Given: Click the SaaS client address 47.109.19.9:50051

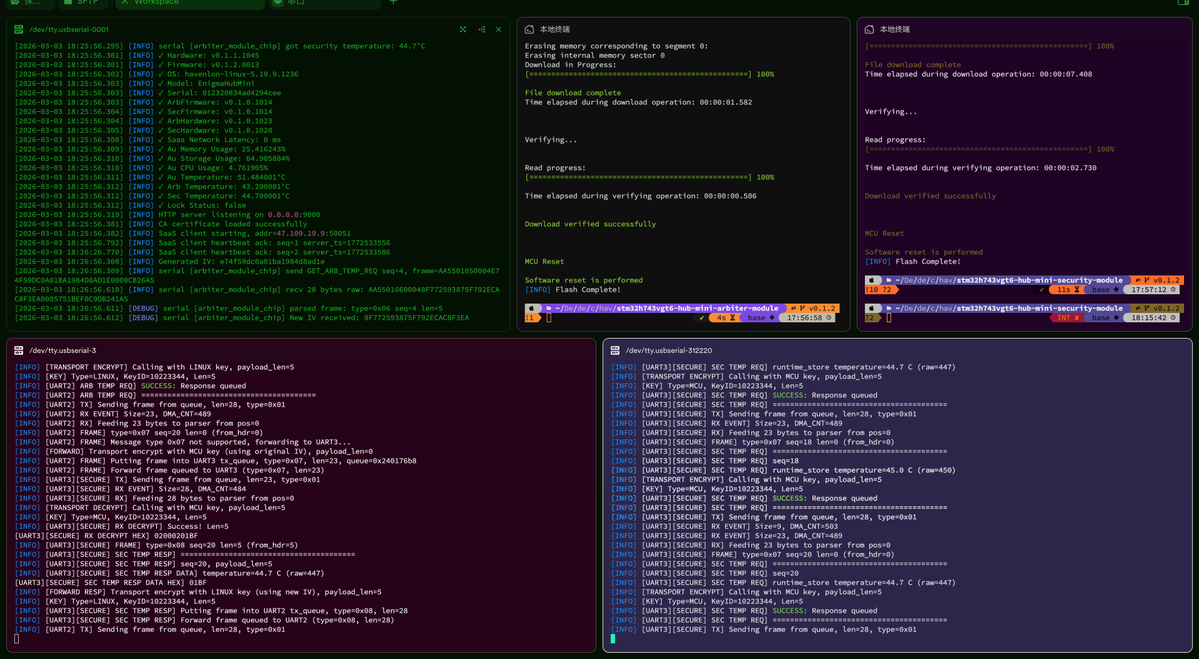Looking at the screenshot, I should [x=314, y=233].
